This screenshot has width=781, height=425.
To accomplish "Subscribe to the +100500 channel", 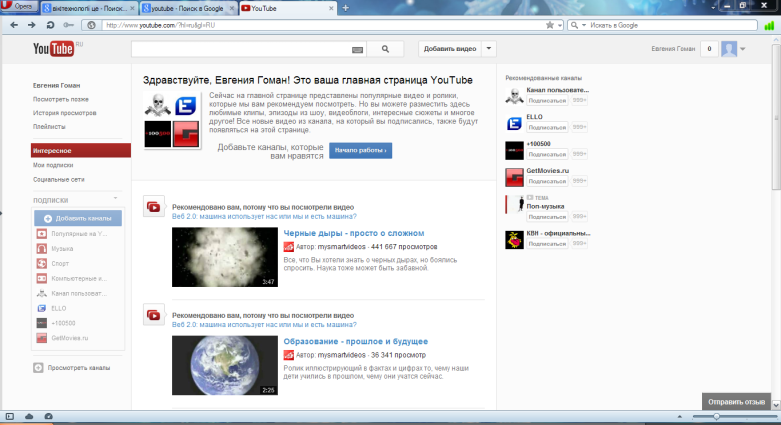I will click(x=547, y=154).
